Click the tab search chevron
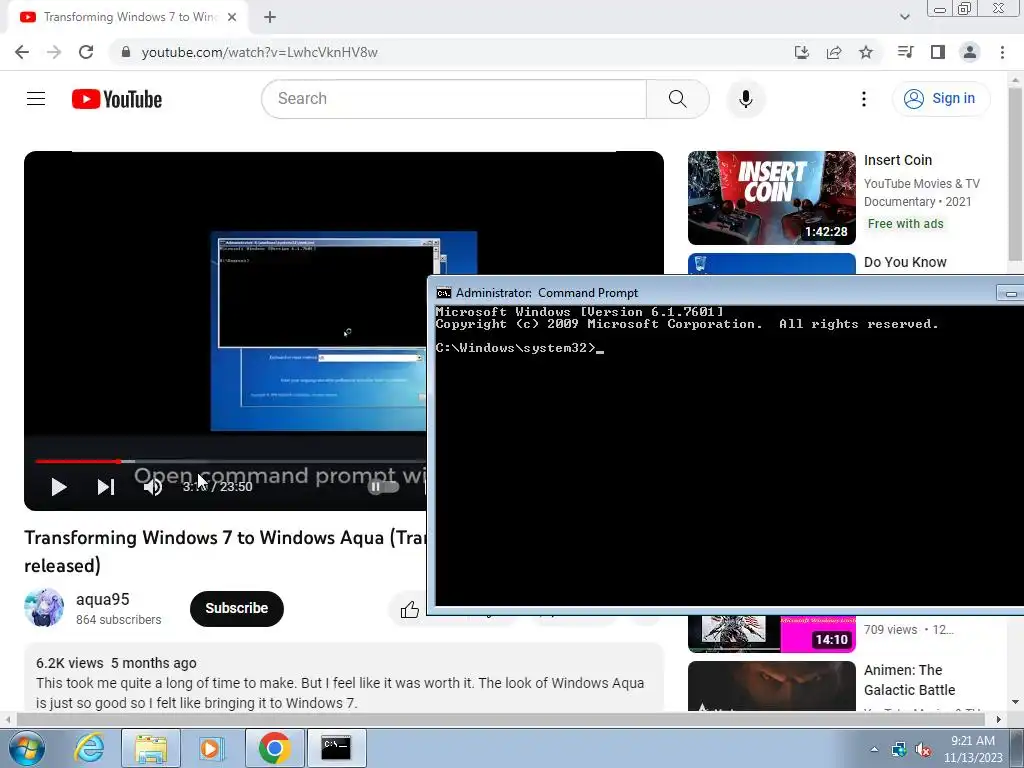This screenshot has width=1024, height=768. pos(904,17)
